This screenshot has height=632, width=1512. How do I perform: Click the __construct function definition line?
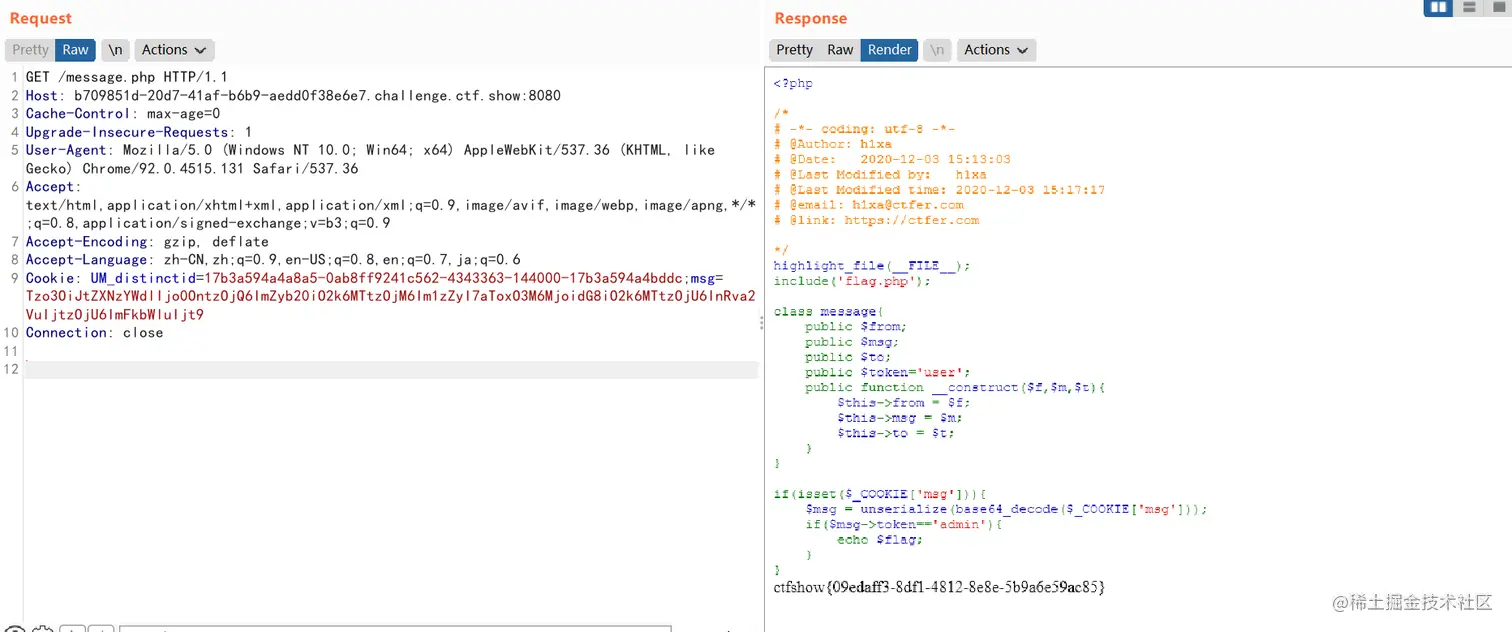[956, 387]
